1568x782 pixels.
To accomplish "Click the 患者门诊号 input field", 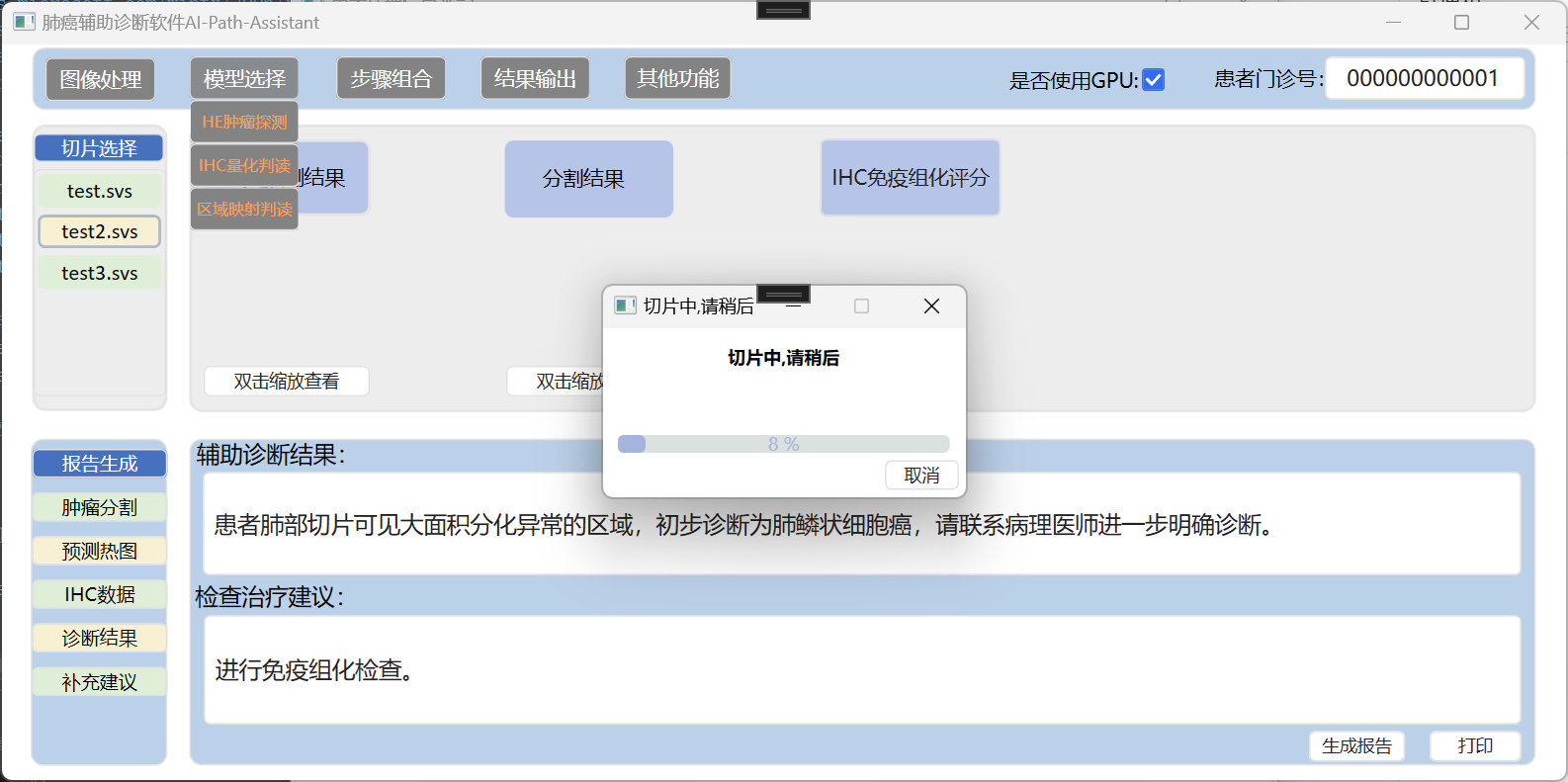I will 1424,78.
